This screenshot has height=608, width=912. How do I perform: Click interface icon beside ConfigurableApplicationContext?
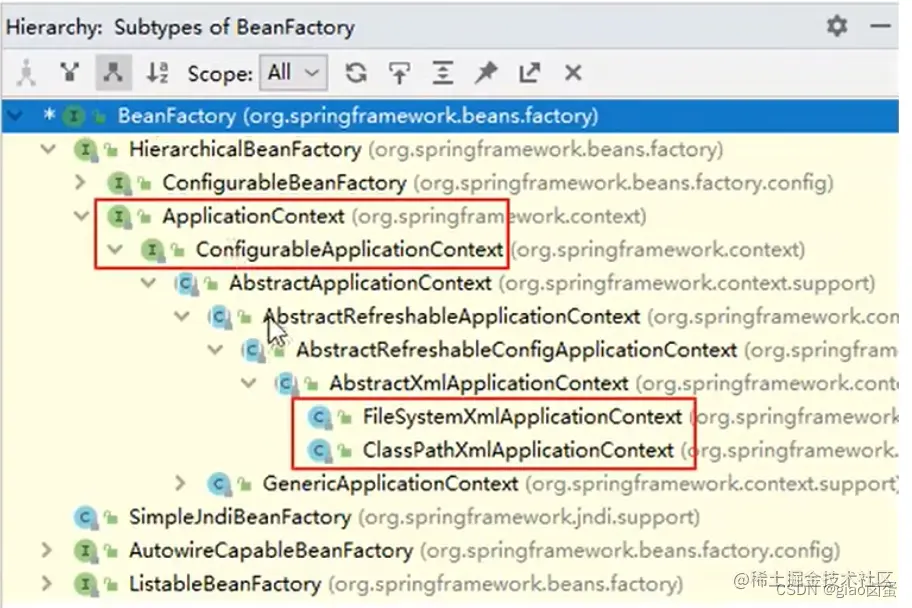click(152, 250)
